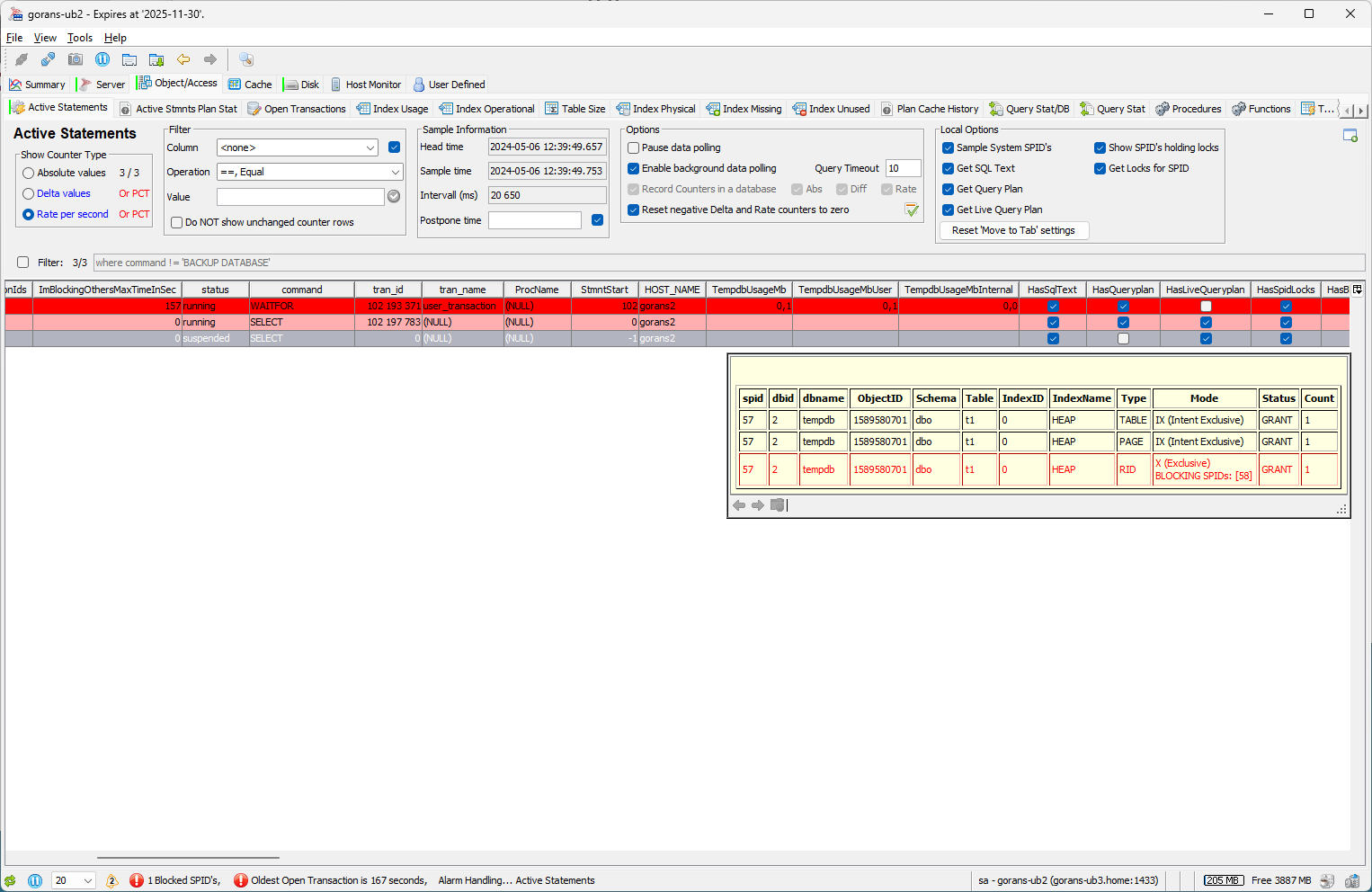Click the alarm bell icon in the status bar
The width and height of the screenshot is (1372, 892).
click(111, 880)
